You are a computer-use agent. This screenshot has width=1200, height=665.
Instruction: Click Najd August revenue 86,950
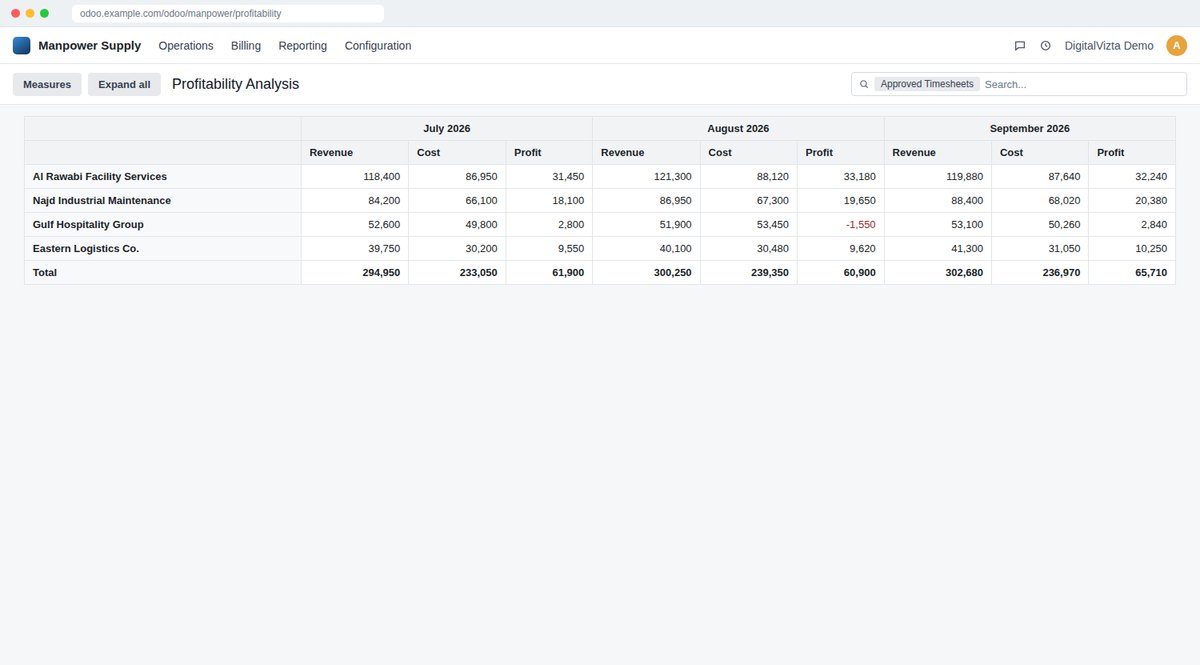click(x=646, y=200)
